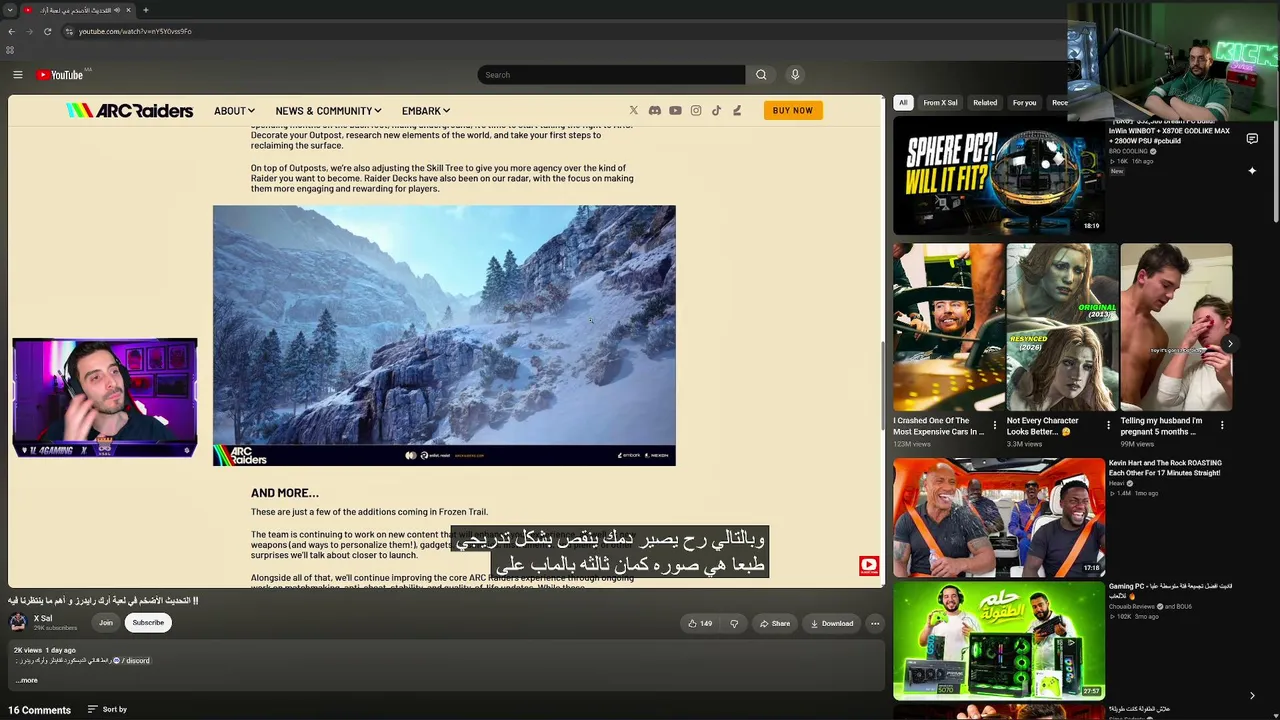Viewport: 1280px width, 720px height.
Task: Open the X (Twitter) icon on ARC Raiders header
Action: click(633, 111)
